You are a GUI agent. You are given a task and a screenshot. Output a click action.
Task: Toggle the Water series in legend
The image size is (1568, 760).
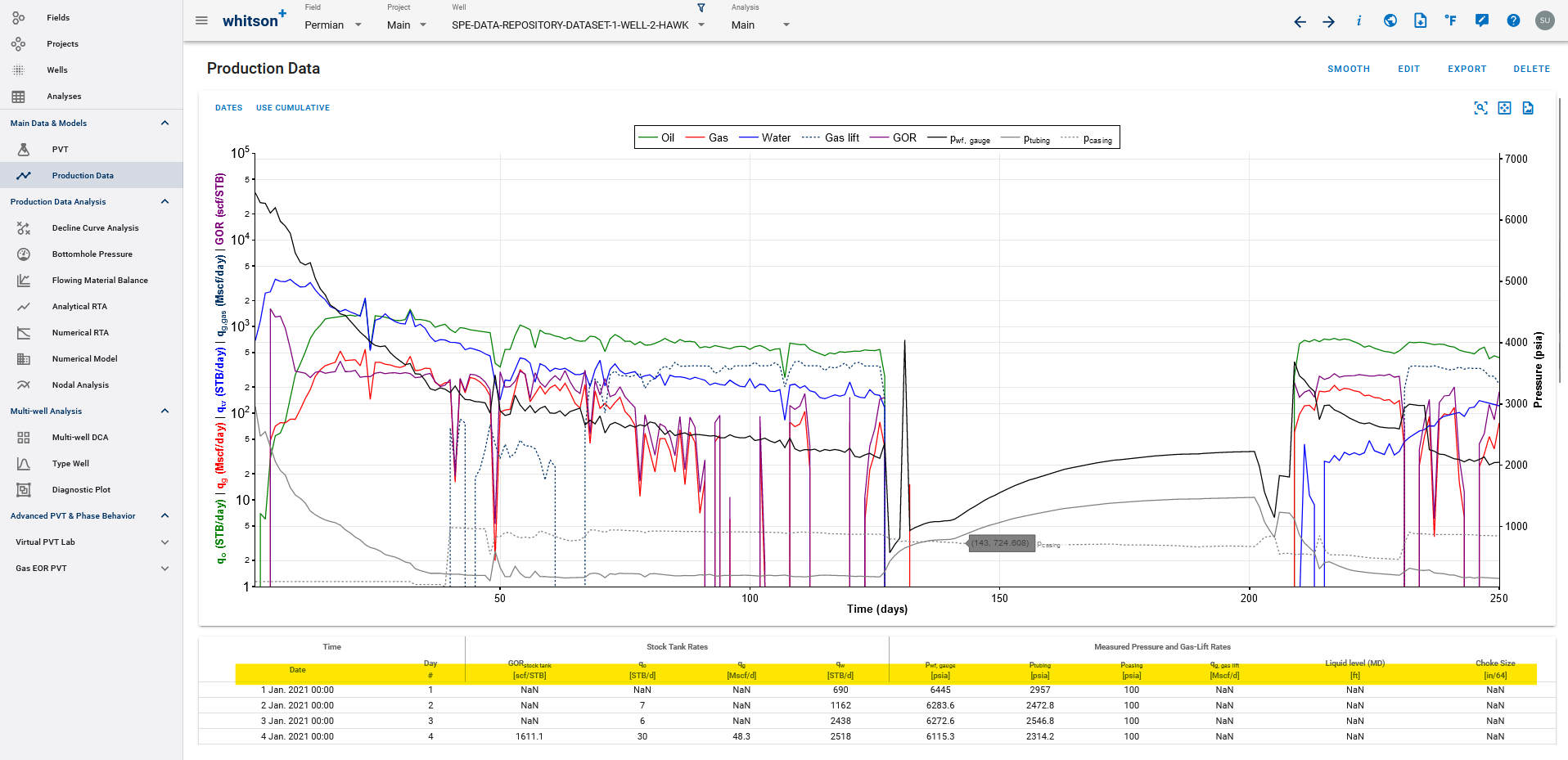tap(765, 137)
